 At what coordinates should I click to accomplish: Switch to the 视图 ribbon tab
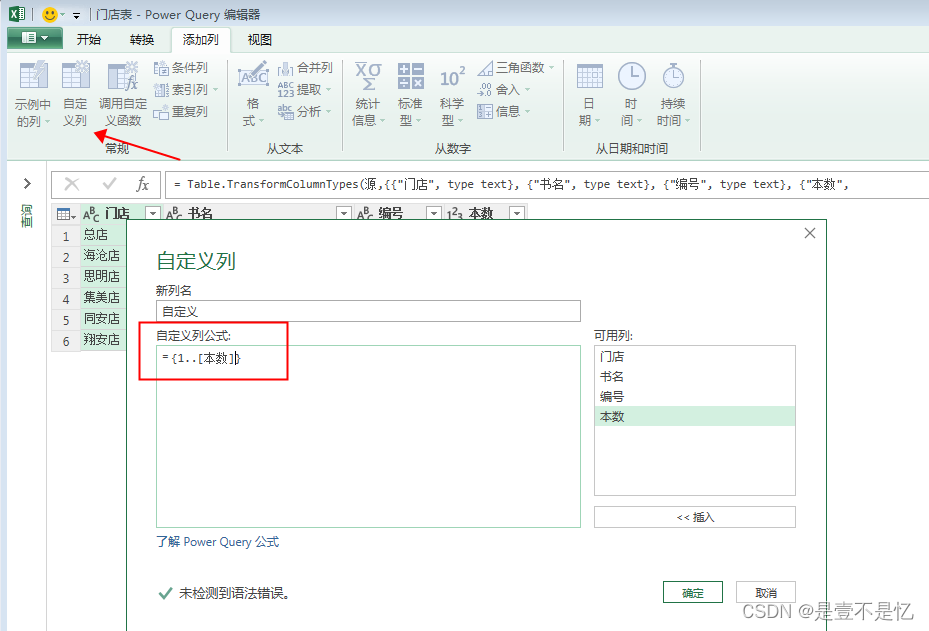260,40
